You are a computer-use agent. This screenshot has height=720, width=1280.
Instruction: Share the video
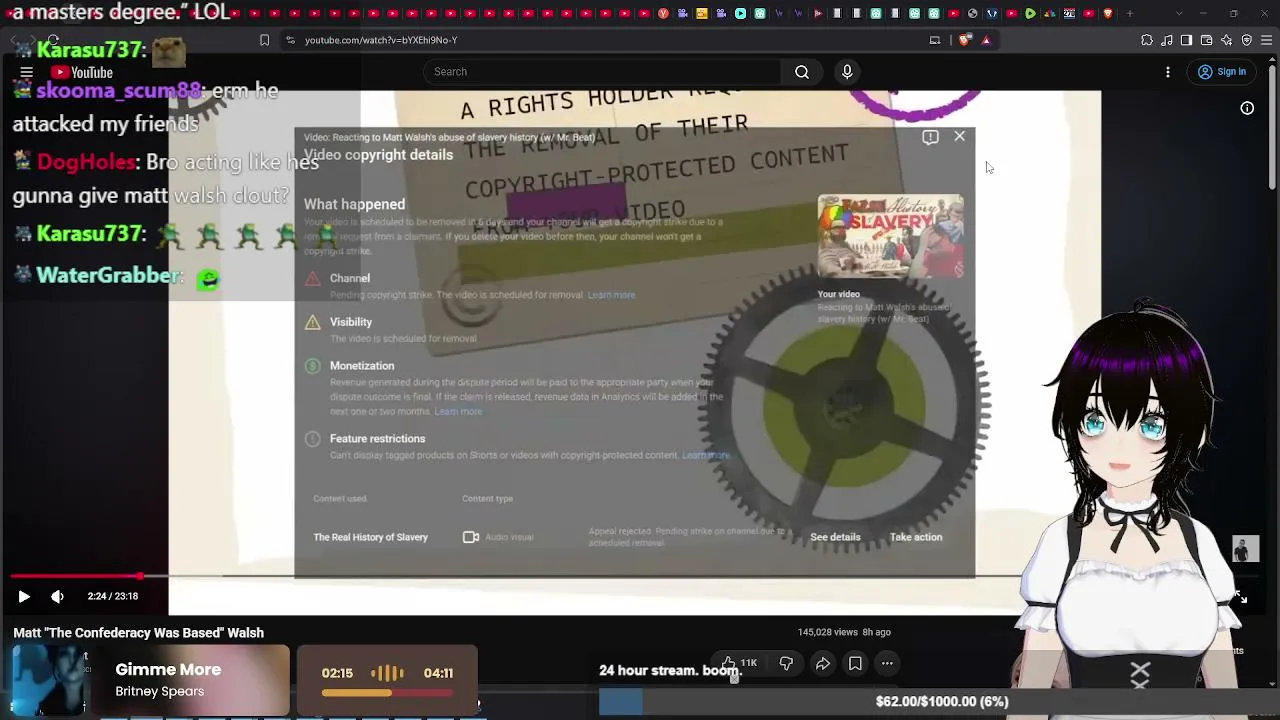pyautogui.click(x=823, y=663)
